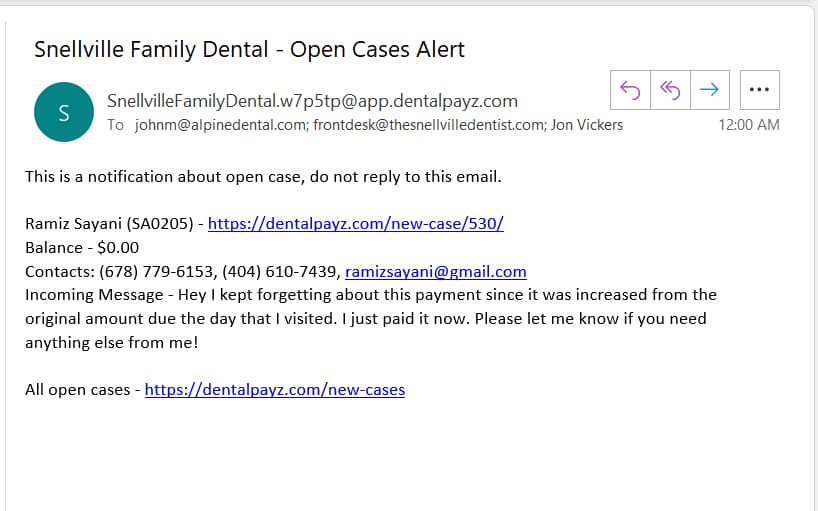Click phone number (404) 610-7439
This screenshot has width=818, height=511.
pyautogui.click(x=280, y=272)
